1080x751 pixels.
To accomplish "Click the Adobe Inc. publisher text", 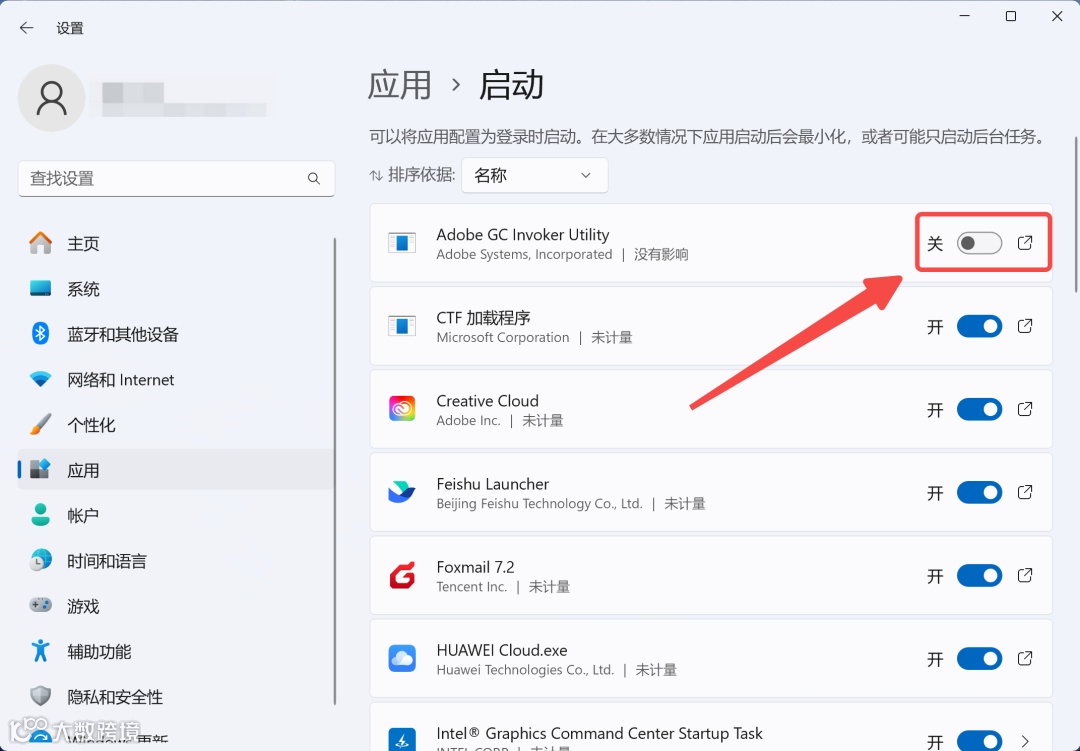I will pyautogui.click(x=468, y=420).
